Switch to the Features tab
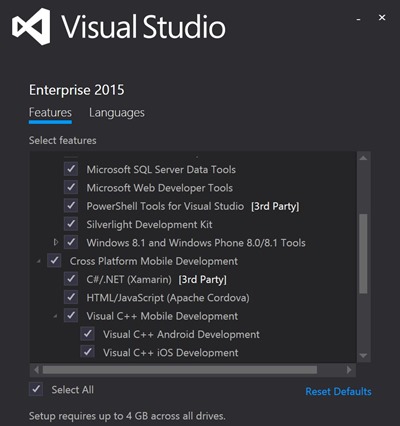 pos(50,112)
